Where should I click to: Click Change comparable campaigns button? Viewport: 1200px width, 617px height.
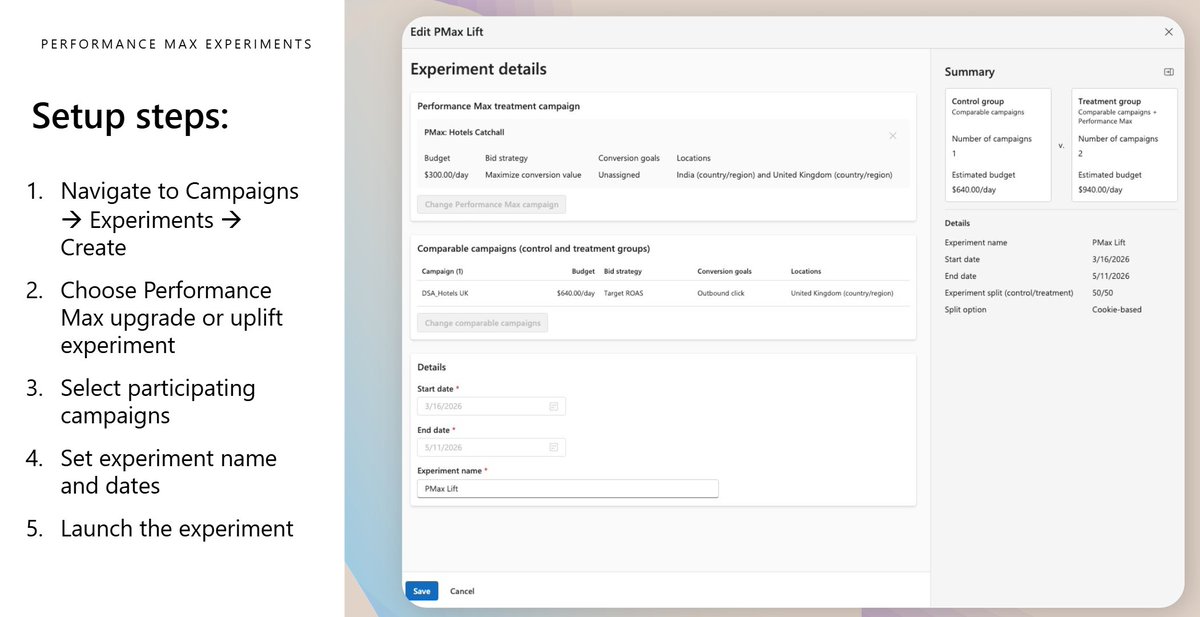pyautogui.click(x=482, y=323)
